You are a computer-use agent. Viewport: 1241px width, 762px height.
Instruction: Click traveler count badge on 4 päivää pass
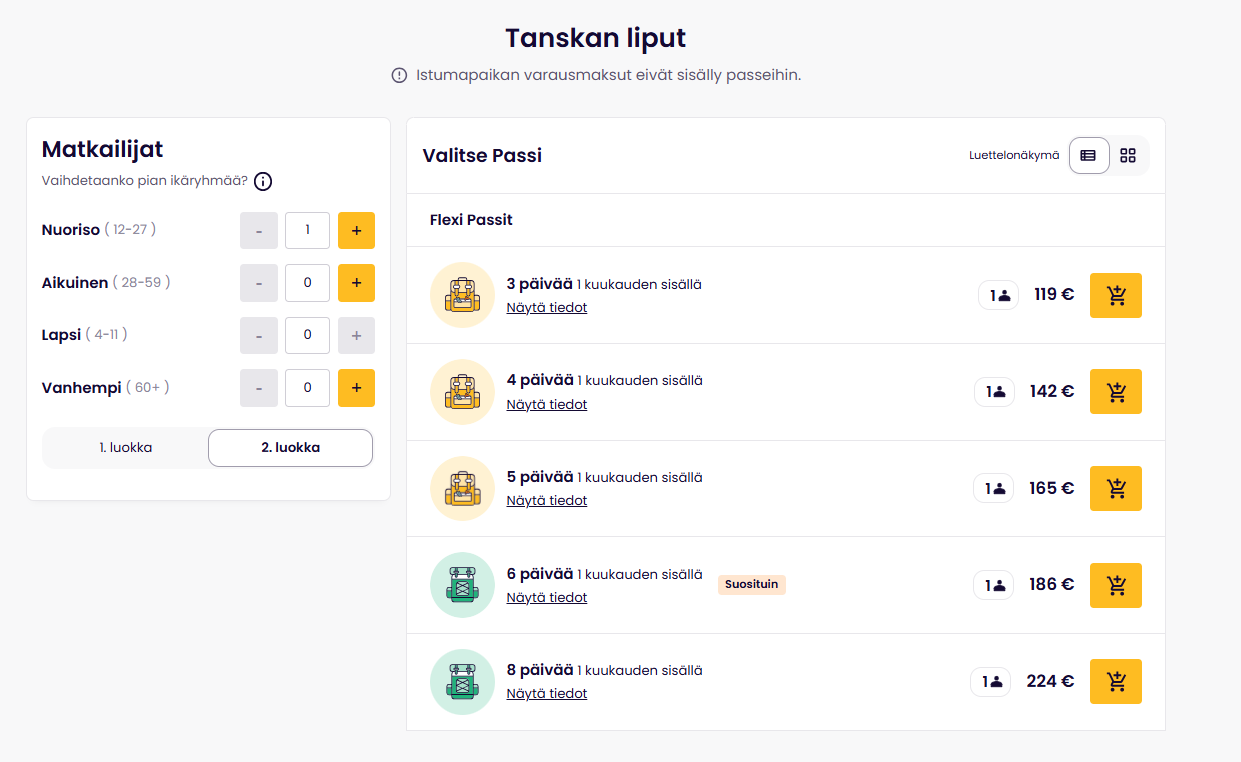click(995, 392)
